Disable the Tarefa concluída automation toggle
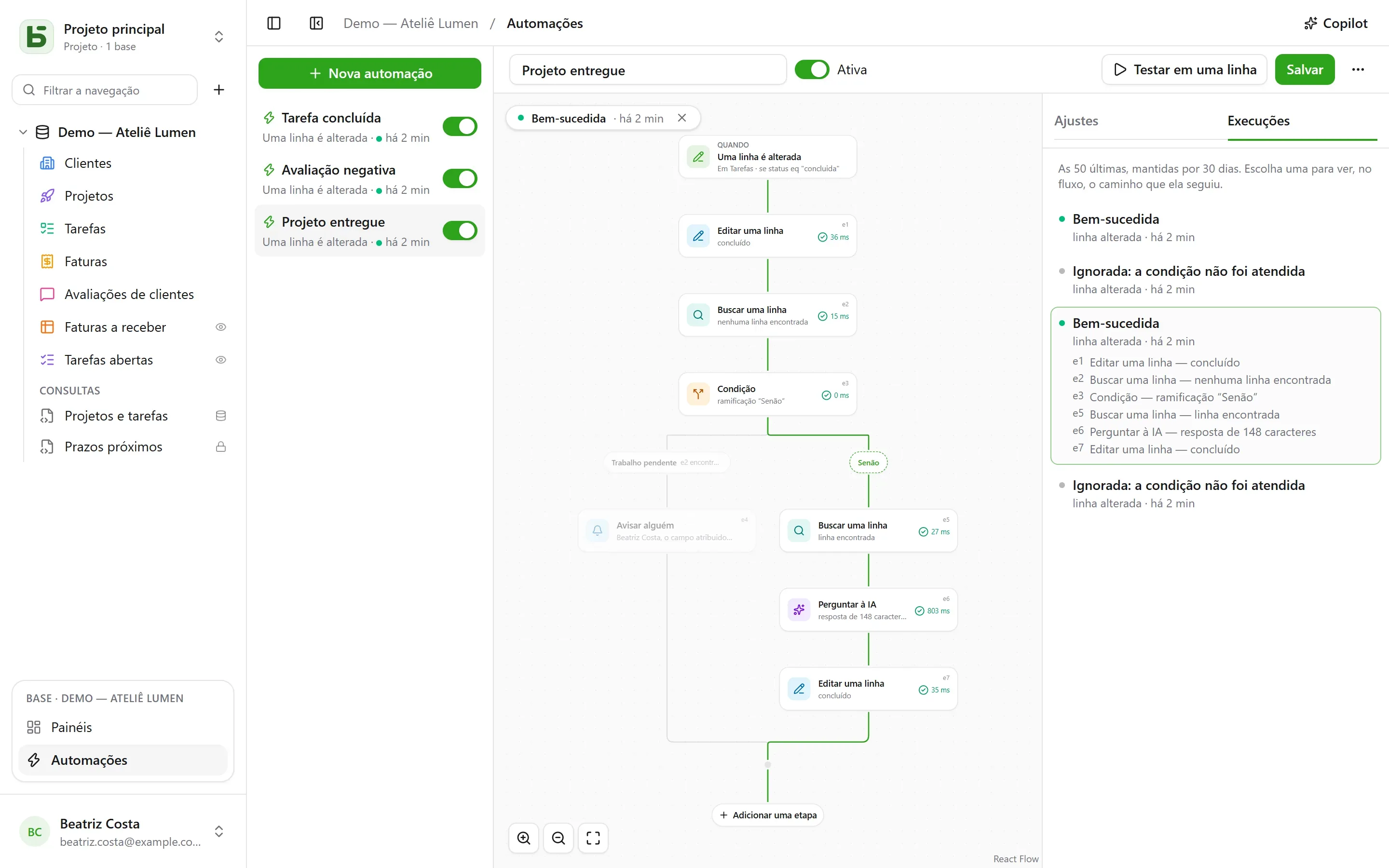The height and width of the screenshot is (868, 1389). pos(460,126)
